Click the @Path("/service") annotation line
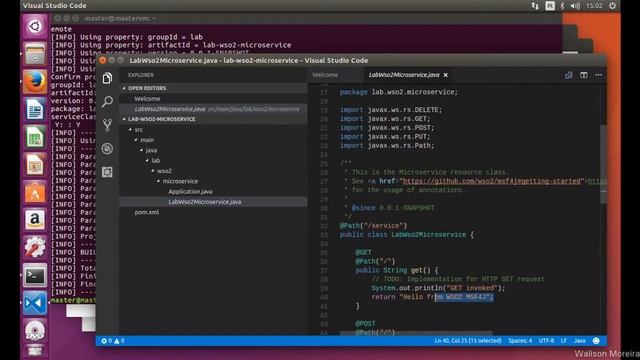Image resolution: width=640 pixels, height=360 pixels. 373,226
